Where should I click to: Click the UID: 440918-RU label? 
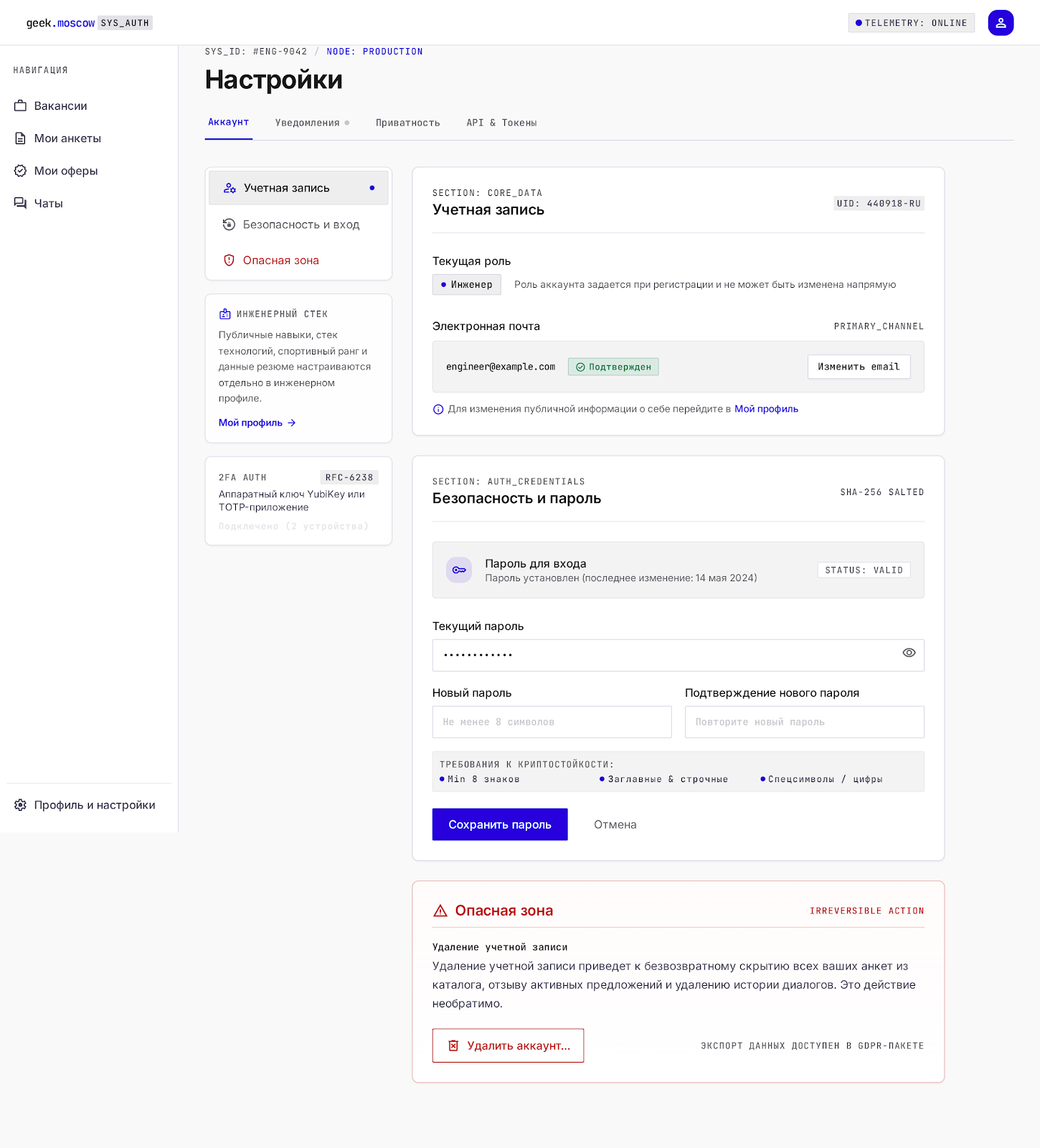tap(879, 204)
